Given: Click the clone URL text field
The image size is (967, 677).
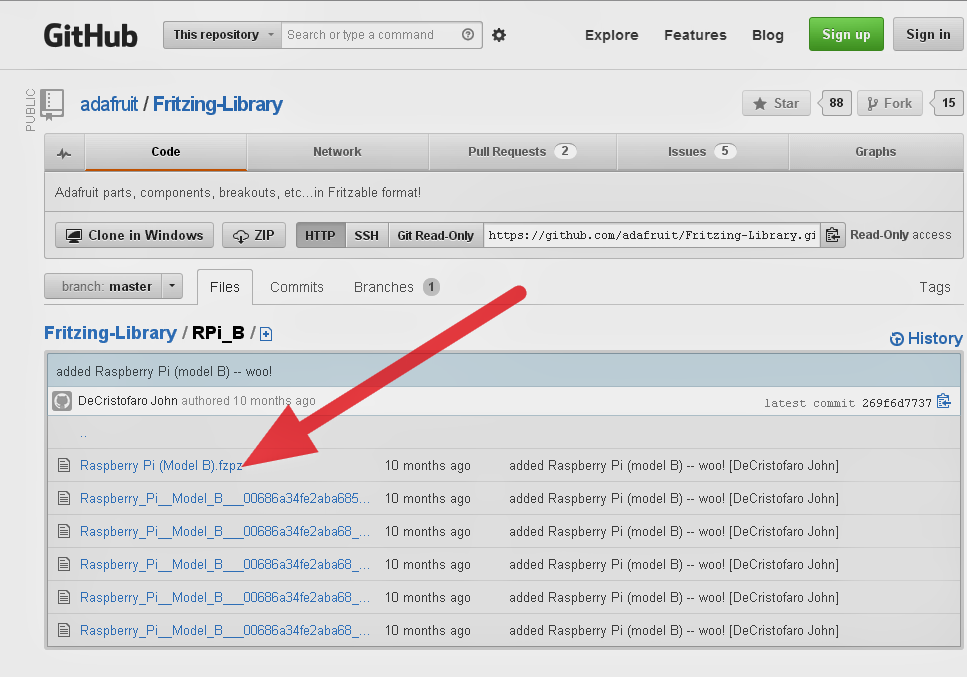Looking at the screenshot, I should pos(652,236).
